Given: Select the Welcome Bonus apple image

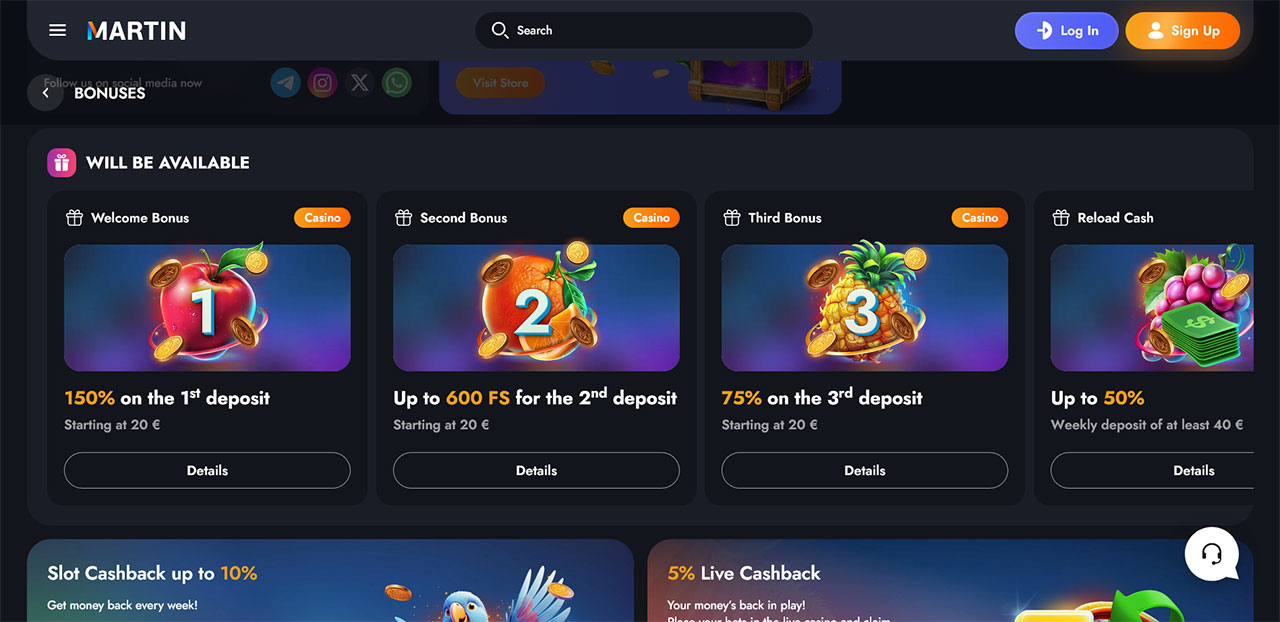Looking at the screenshot, I should [207, 308].
